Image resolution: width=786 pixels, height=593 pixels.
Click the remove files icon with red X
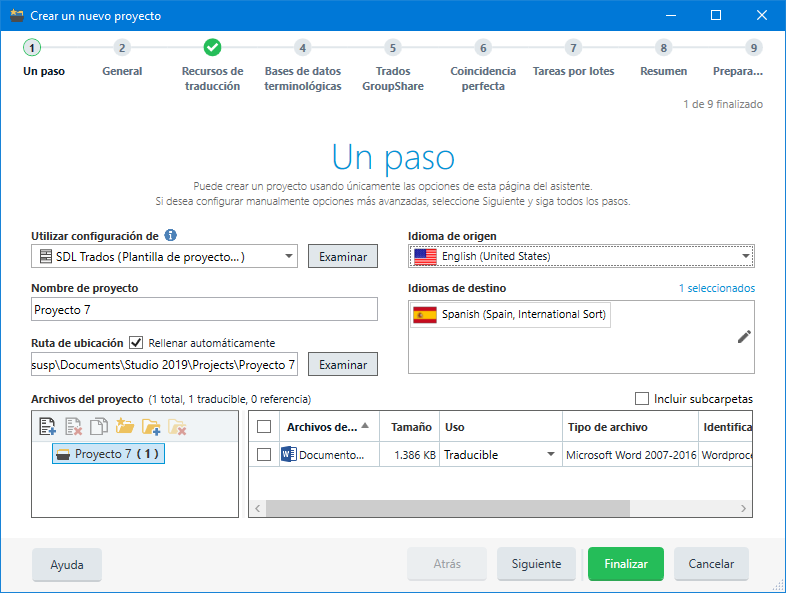point(73,426)
